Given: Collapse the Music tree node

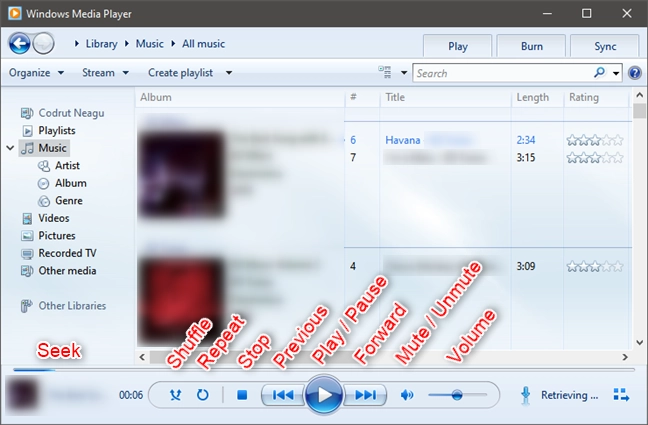Looking at the screenshot, I should point(10,148).
